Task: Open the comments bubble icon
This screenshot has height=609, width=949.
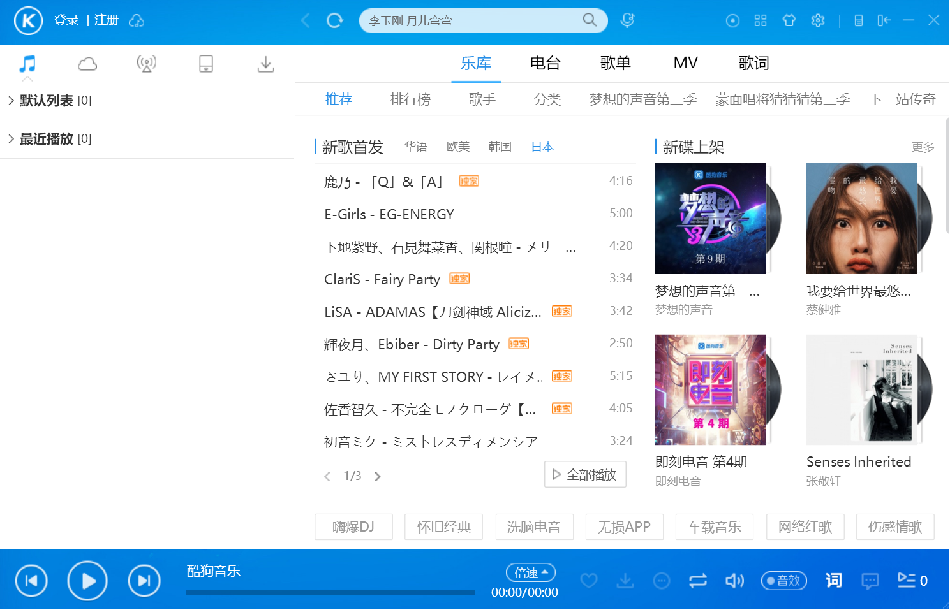Action: pyautogui.click(x=870, y=582)
